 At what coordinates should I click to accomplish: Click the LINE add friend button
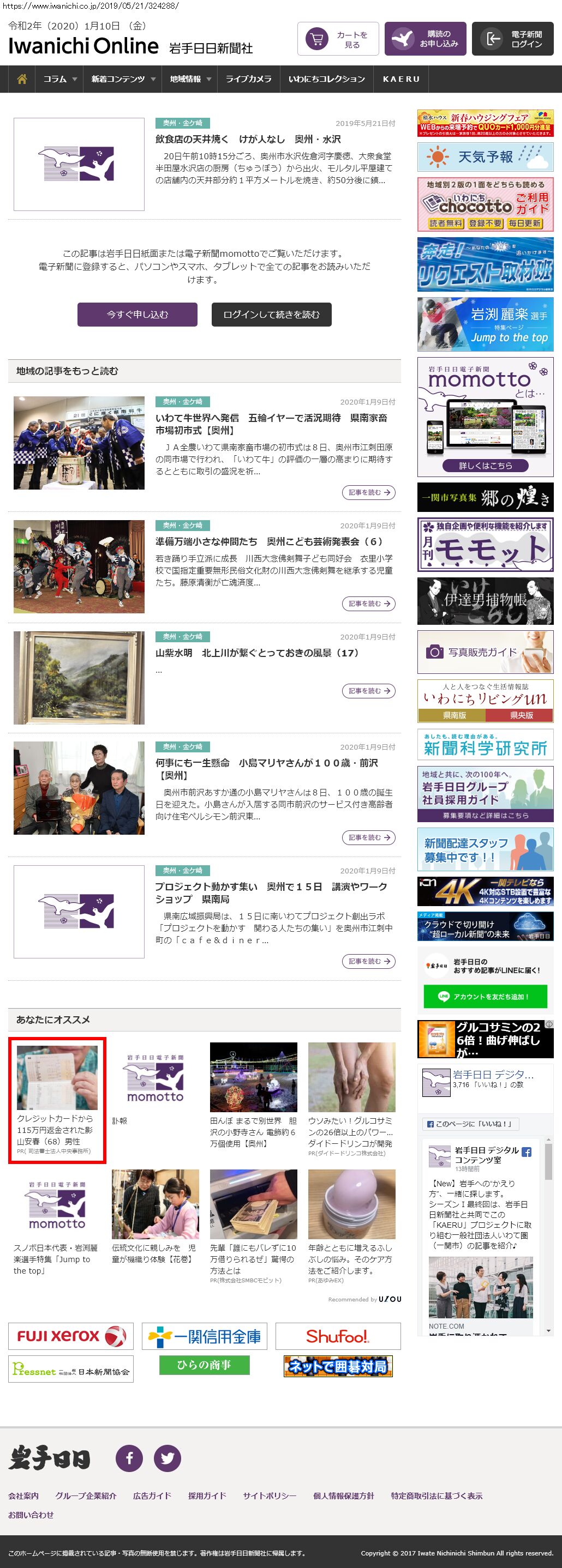coord(485,997)
